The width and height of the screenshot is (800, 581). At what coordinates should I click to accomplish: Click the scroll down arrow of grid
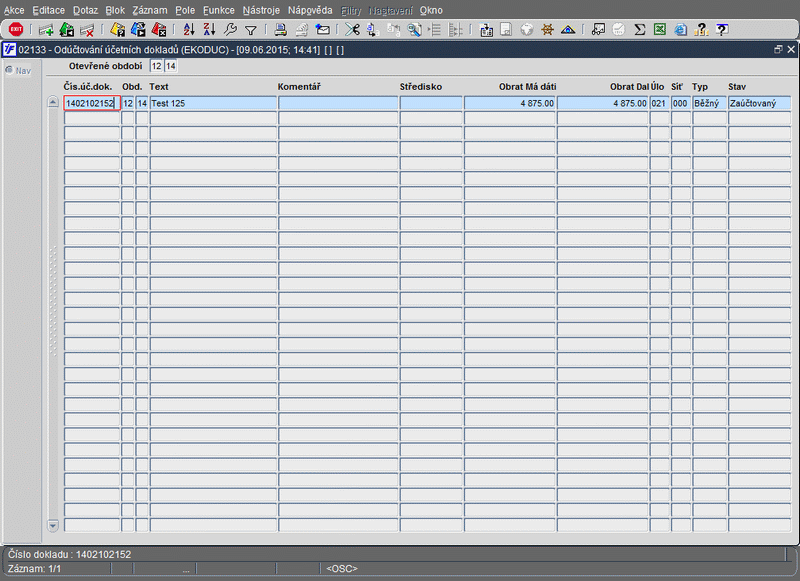coord(53,525)
